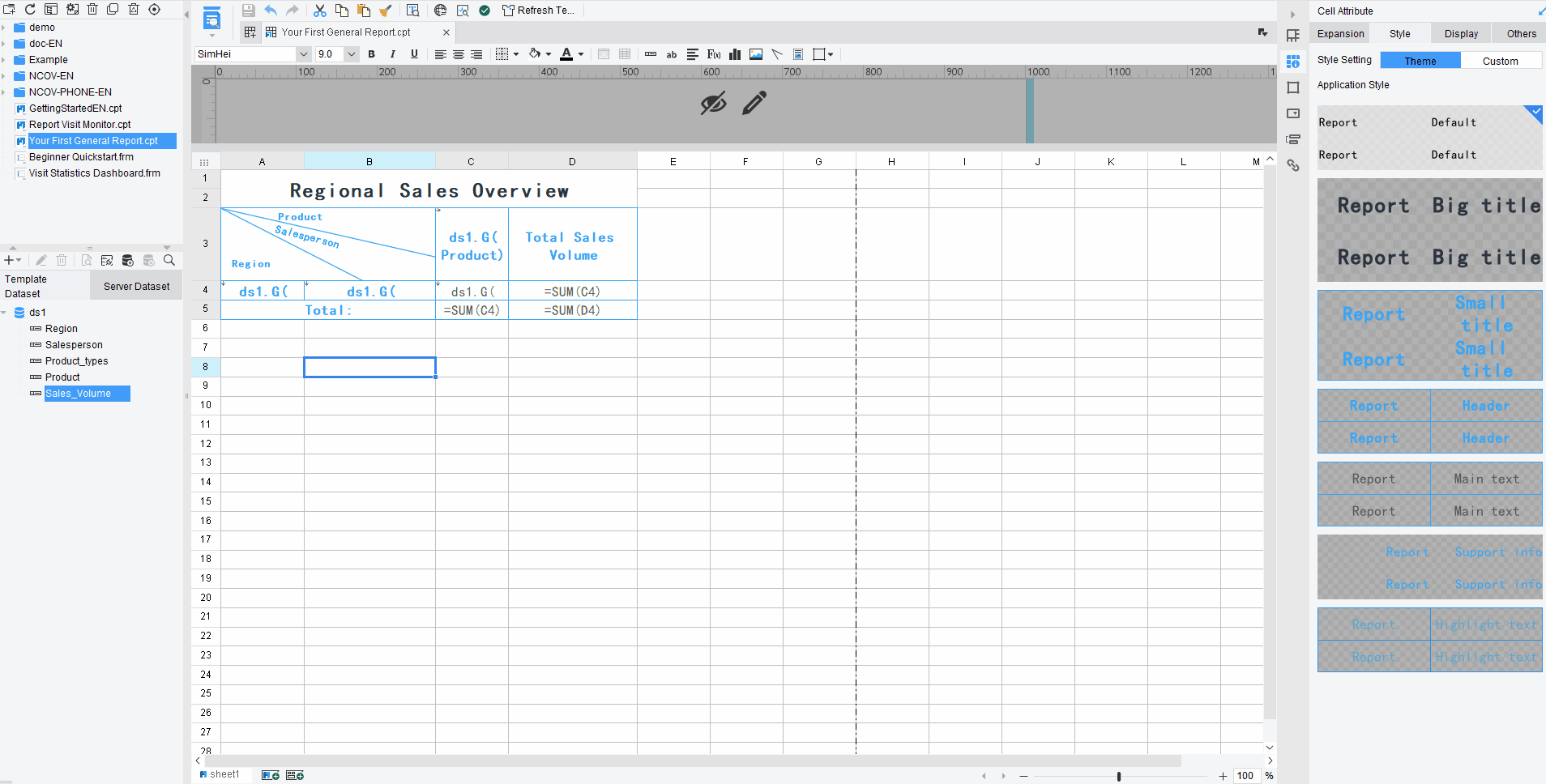Switch to the Expansion tab
This screenshot has width=1546, height=784.
click(1340, 33)
